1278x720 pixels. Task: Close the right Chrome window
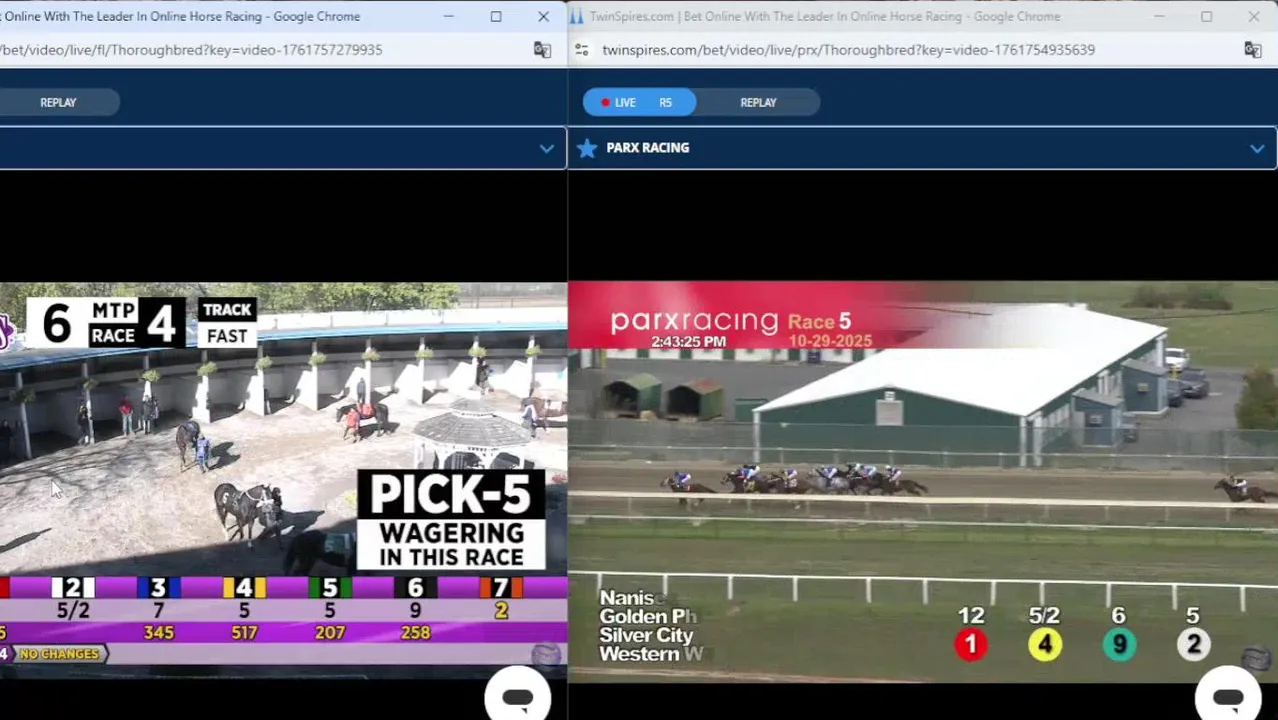pyautogui.click(x=1254, y=16)
